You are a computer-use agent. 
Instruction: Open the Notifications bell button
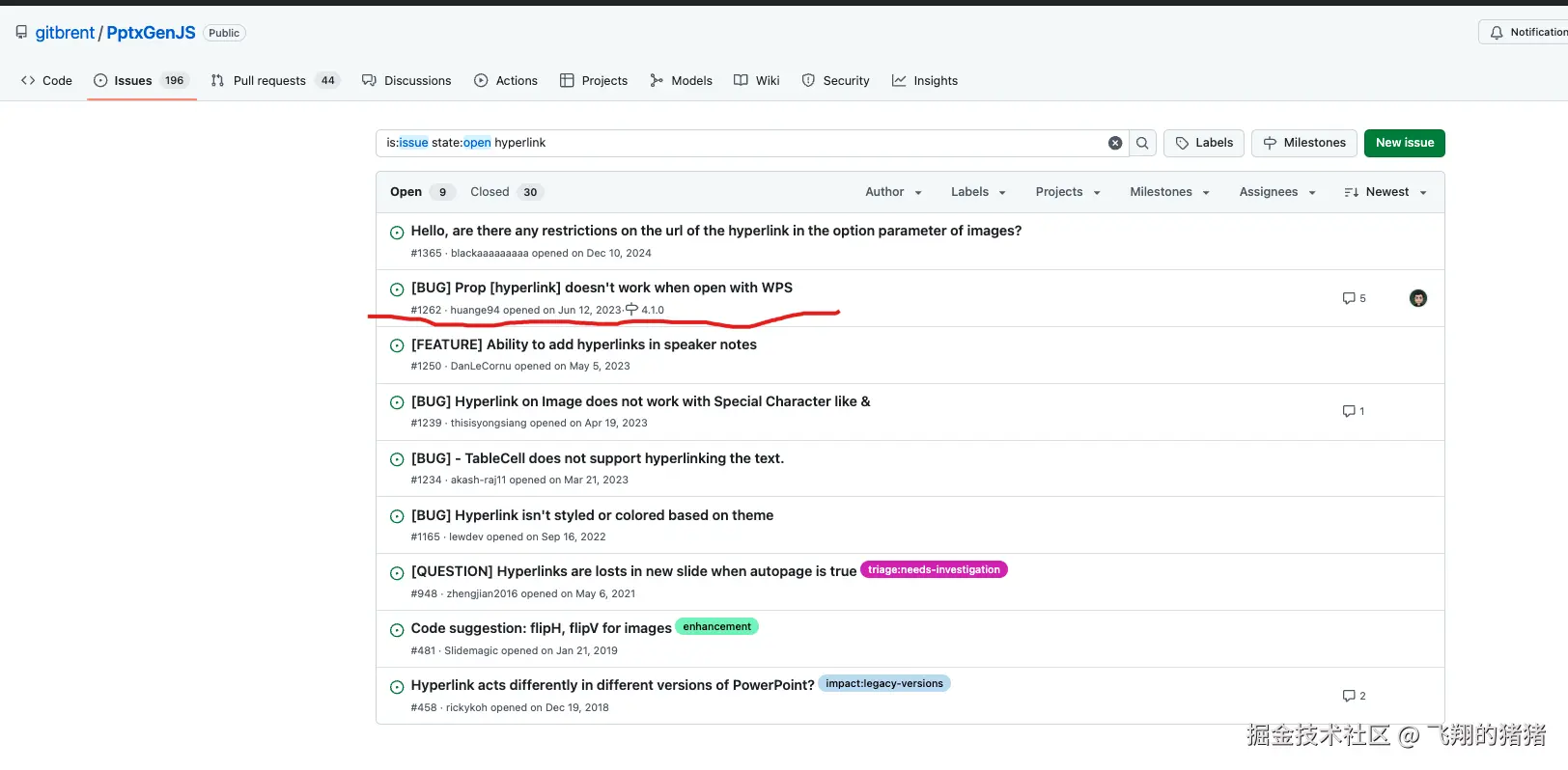click(x=1524, y=32)
